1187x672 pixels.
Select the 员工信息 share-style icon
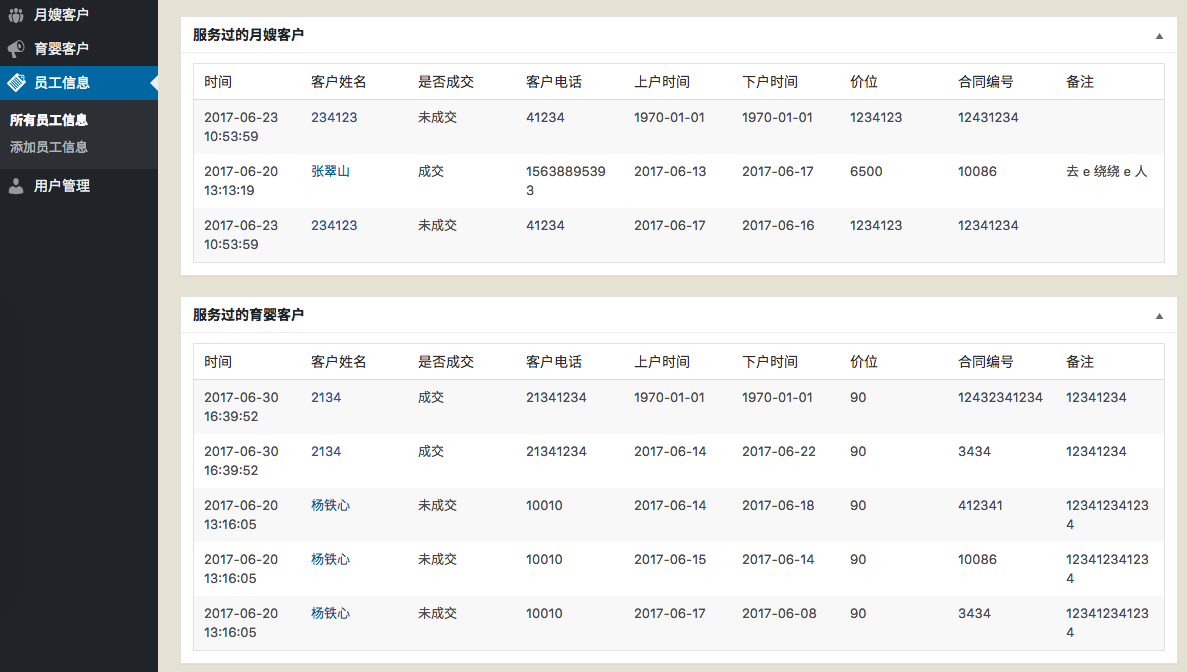(x=14, y=82)
